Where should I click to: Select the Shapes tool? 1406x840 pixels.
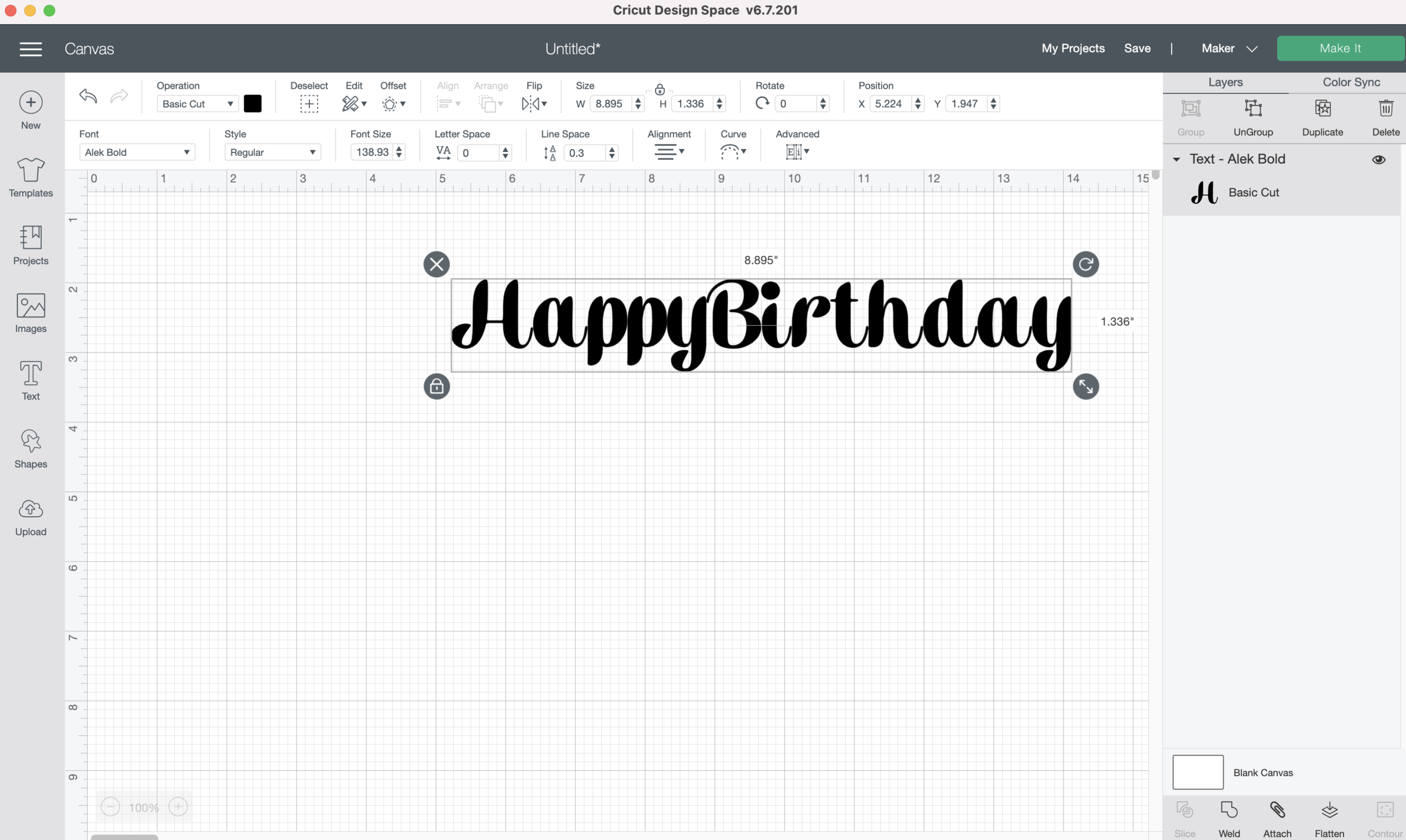(x=30, y=441)
